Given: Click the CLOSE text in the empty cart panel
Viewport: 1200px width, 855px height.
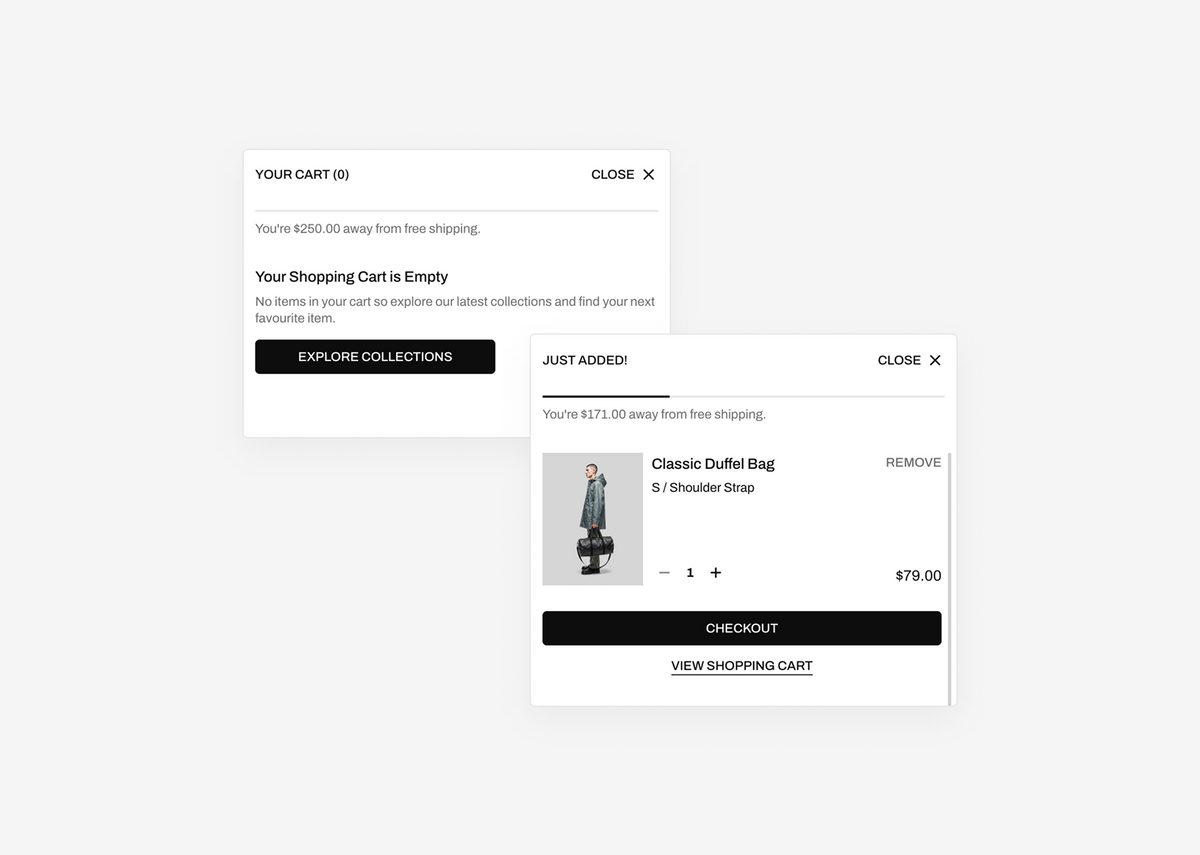Looking at the screenshot, I should [612, 175].
